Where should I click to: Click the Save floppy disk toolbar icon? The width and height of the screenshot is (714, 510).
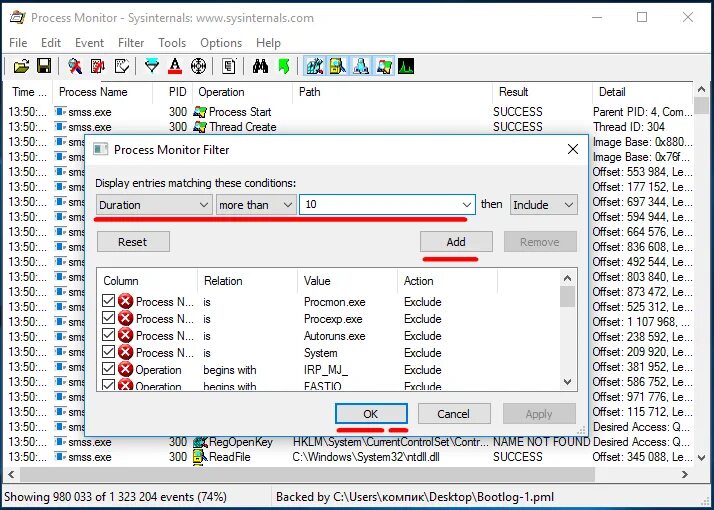(x=44, y=66)
